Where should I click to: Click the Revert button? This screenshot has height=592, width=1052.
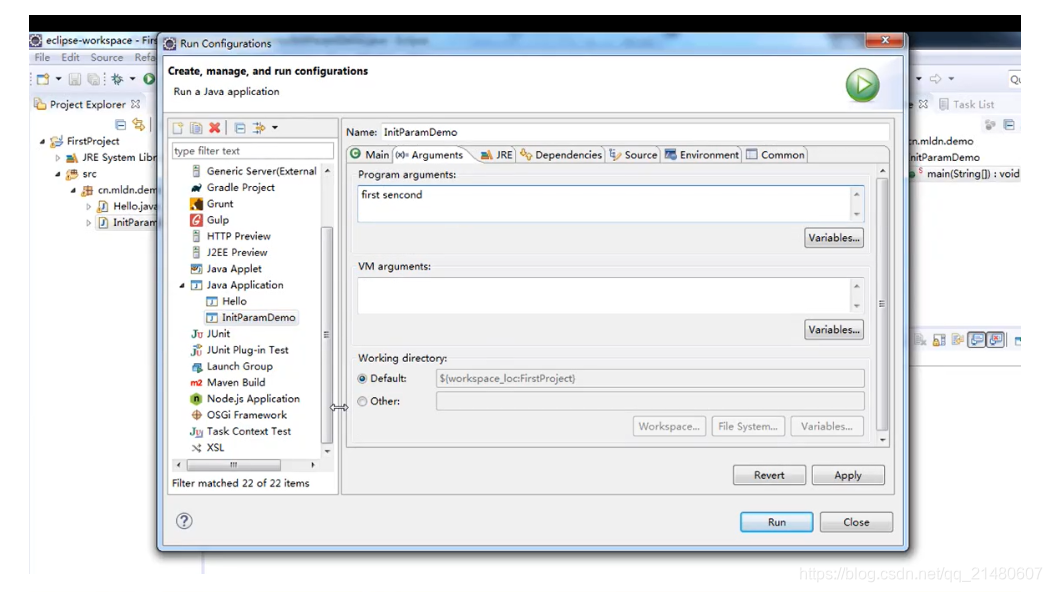[769, 475]
